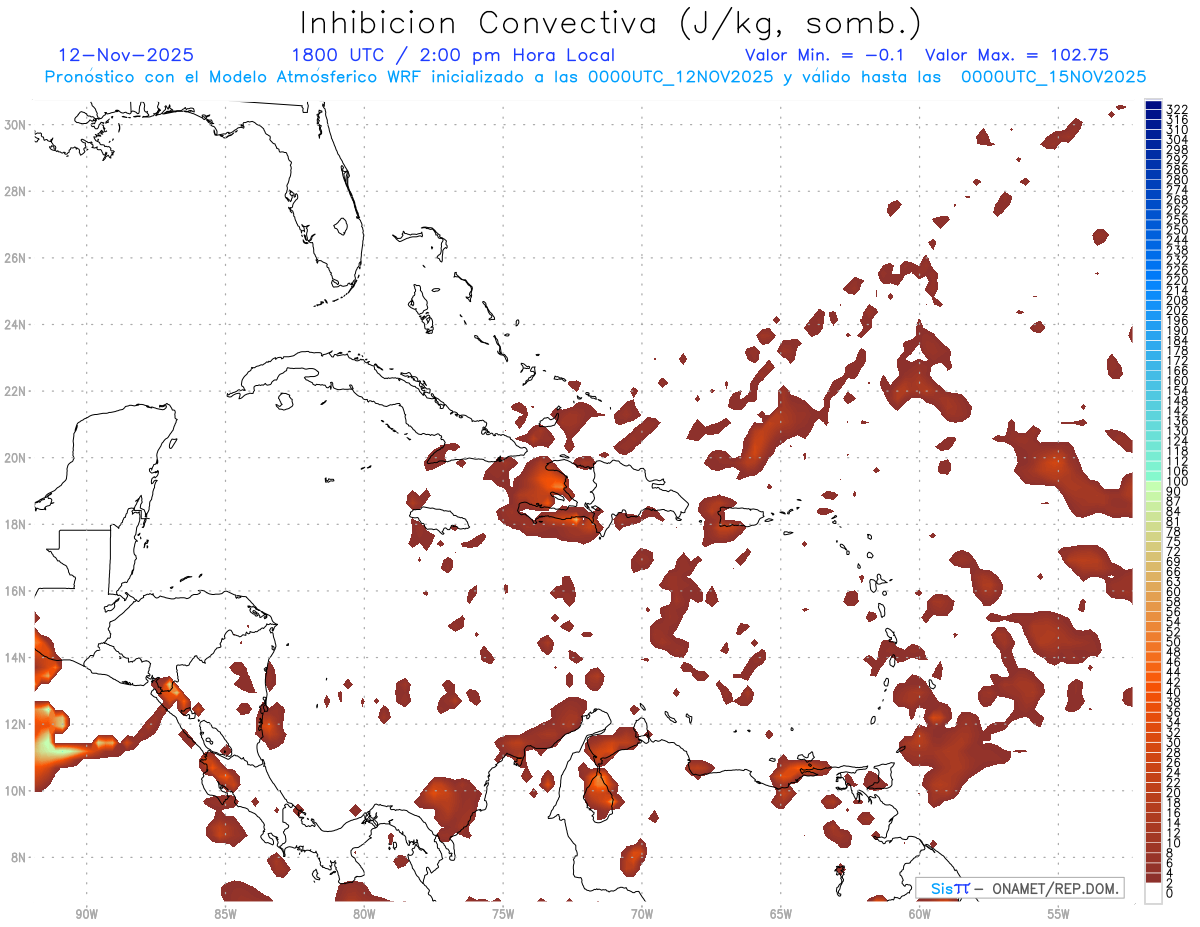The height and width of the screenshot is (927, 1200).
Task: Click the Puerto Rico island outline on the map
Action: coord(743,517)
